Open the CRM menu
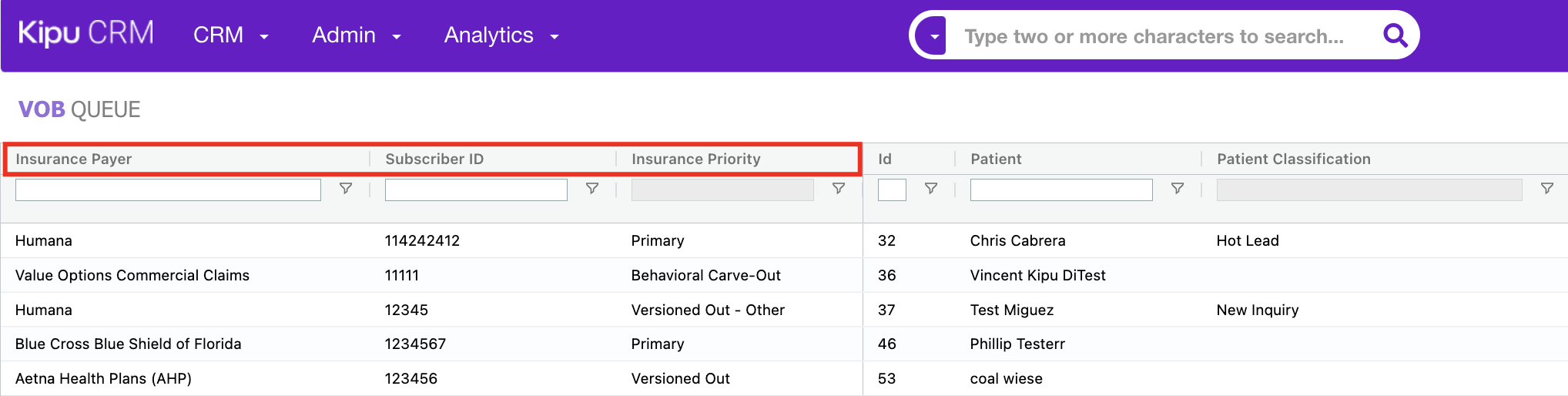This screenshot has height=396, width=1568. 230,35
